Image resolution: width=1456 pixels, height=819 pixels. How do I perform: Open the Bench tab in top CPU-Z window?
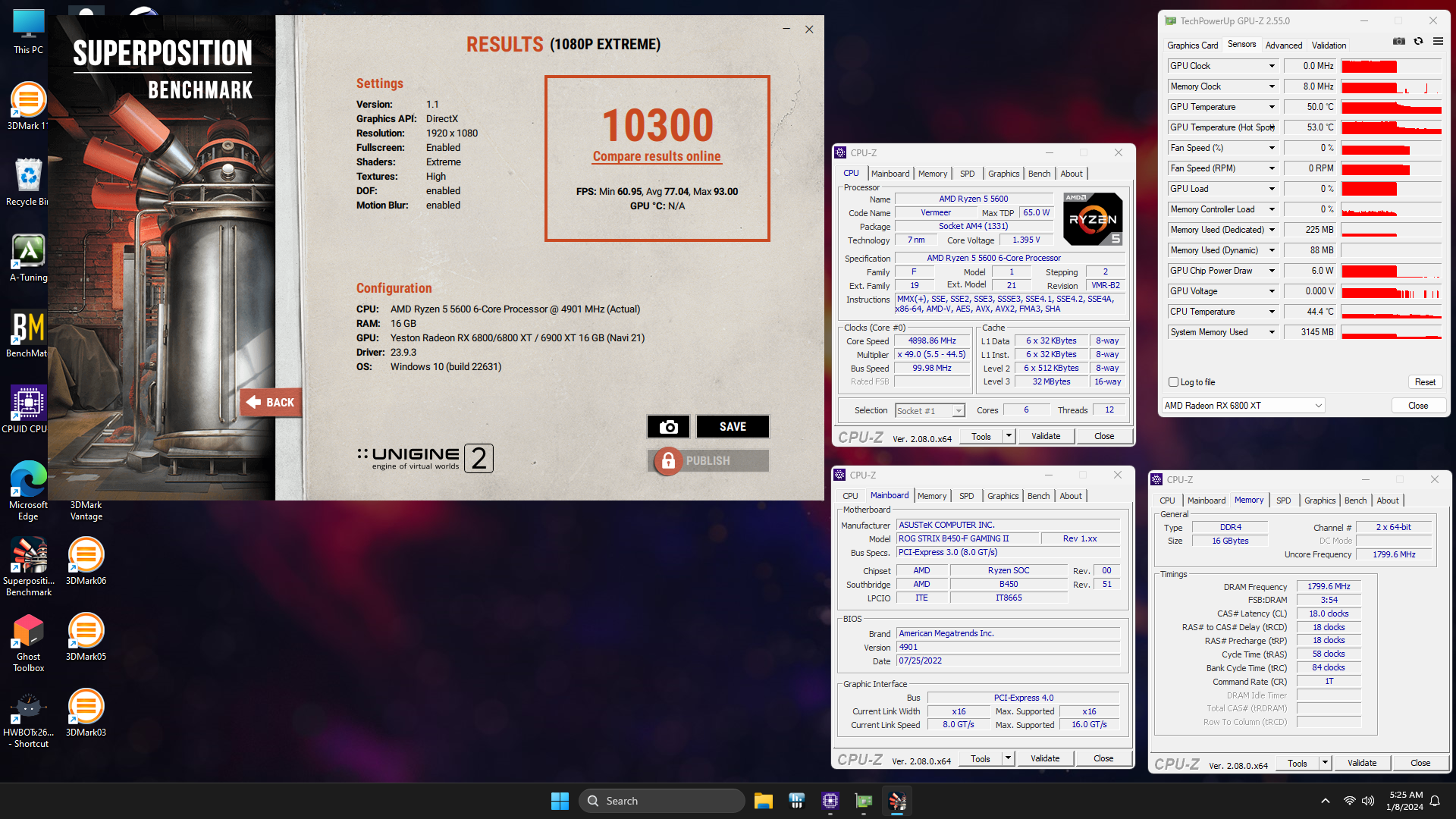click(1039, 174)
